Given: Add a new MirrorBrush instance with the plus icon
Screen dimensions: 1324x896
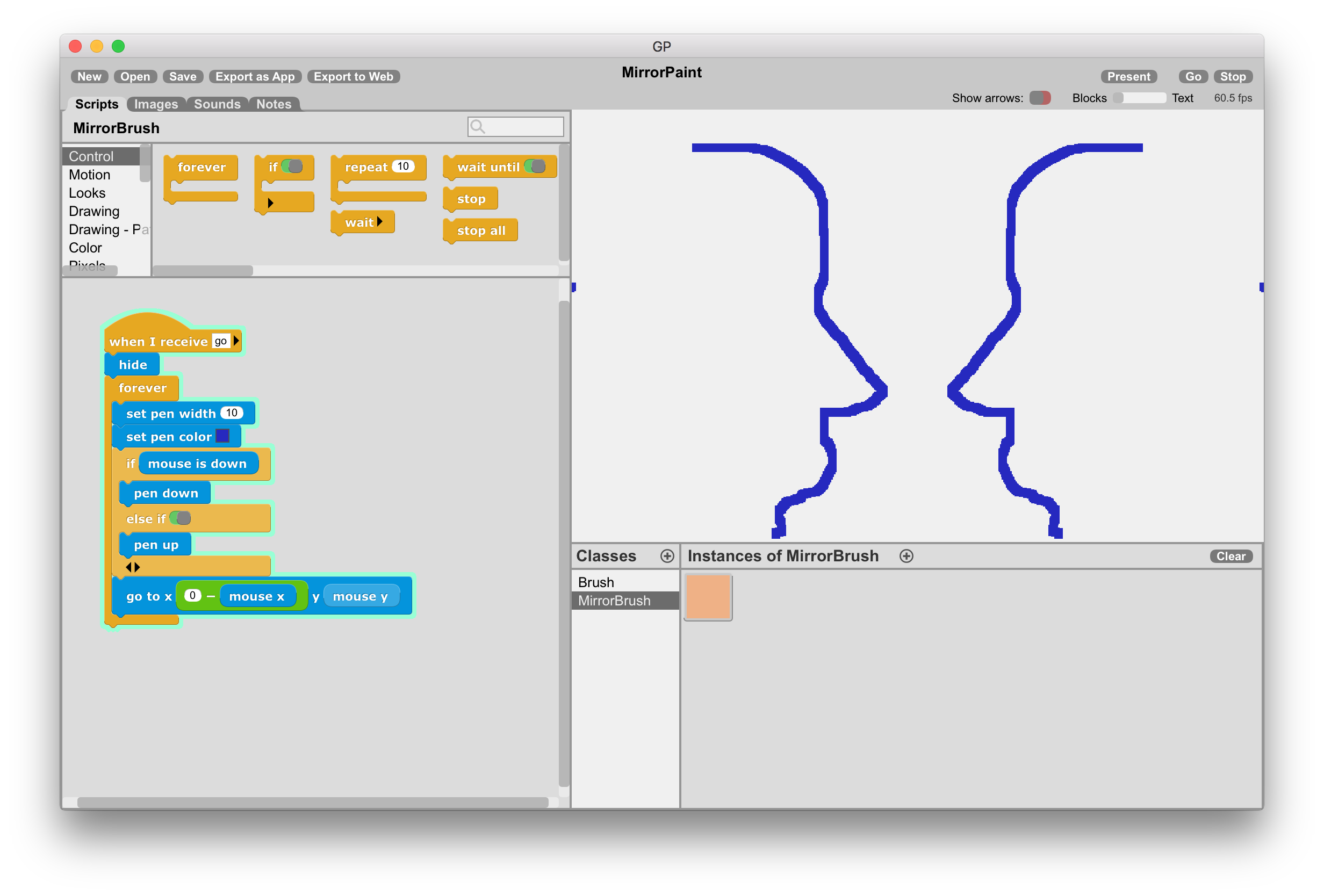Looking at the screenshot, I should (x=906, y=556).
